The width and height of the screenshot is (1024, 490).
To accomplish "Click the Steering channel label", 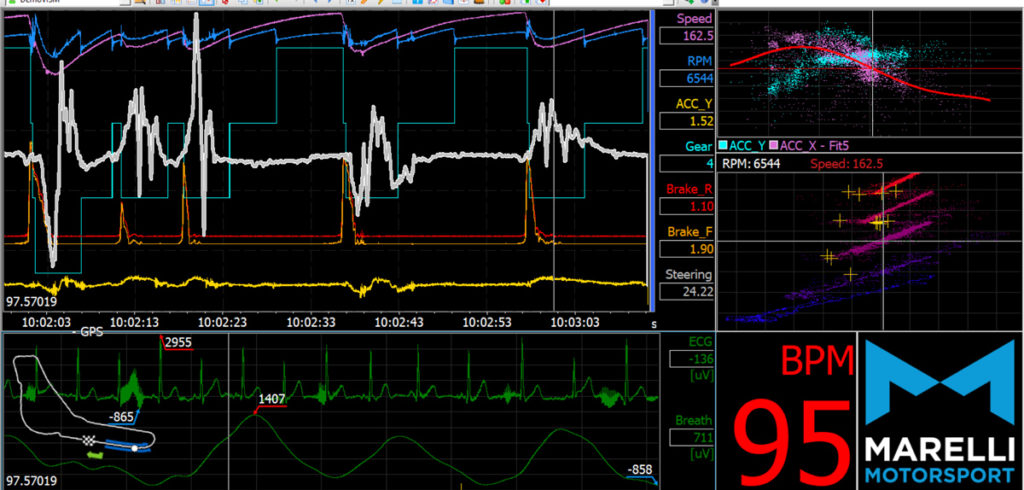I will [688, 274].
